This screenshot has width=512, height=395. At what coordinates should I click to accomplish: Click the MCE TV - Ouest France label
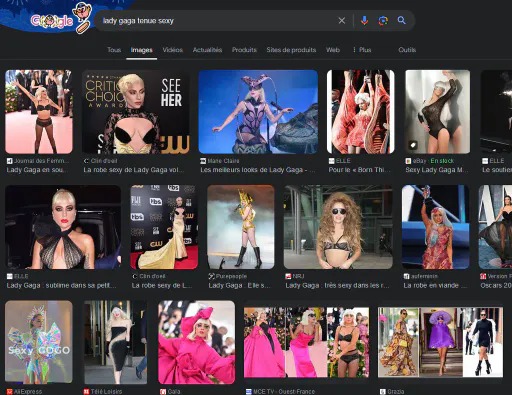[x=280, y=392]
